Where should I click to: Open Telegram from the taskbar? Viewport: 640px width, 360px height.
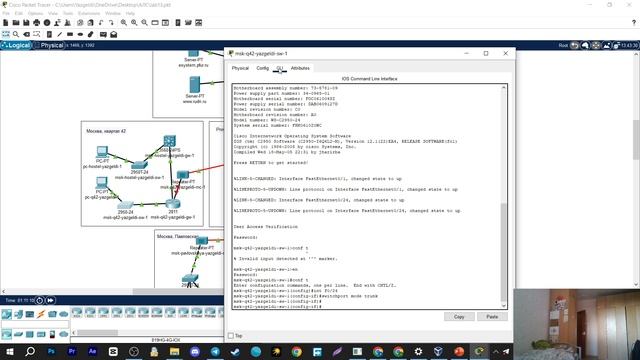(x=215, y=351)
